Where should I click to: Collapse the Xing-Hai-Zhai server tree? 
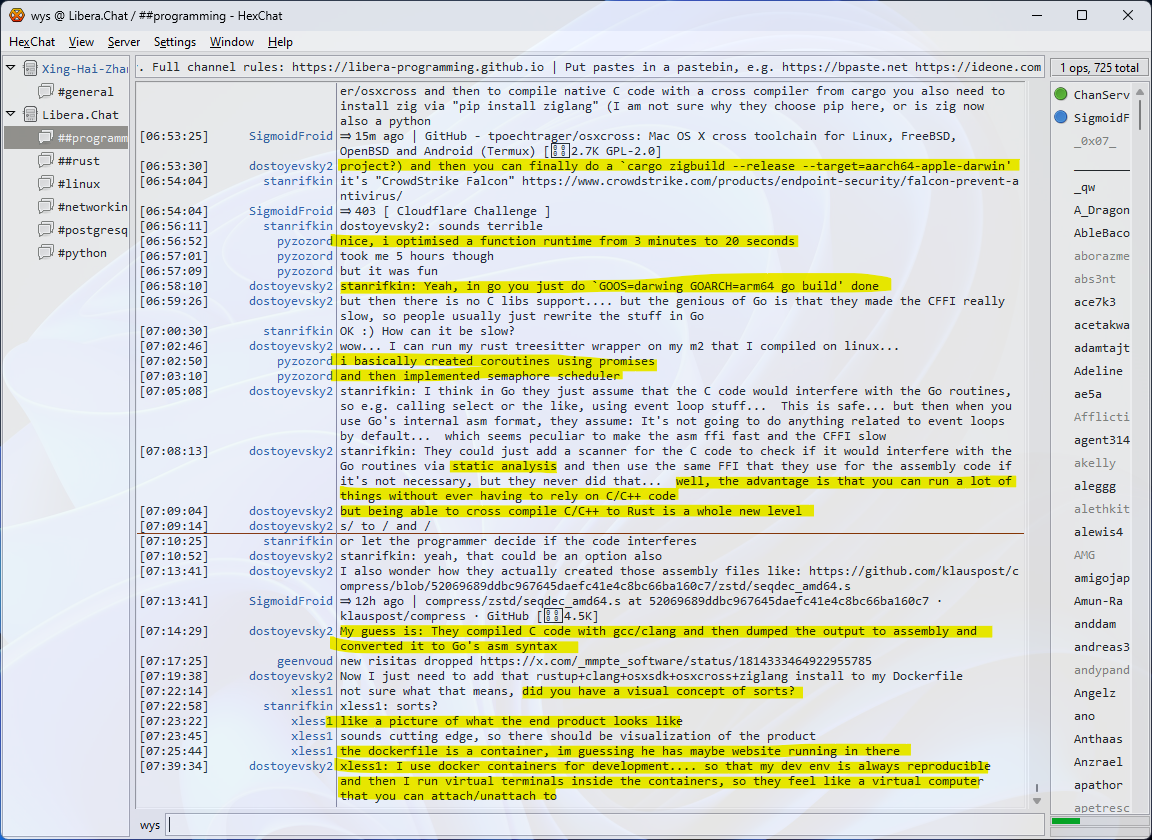click(x=11, y=68)
